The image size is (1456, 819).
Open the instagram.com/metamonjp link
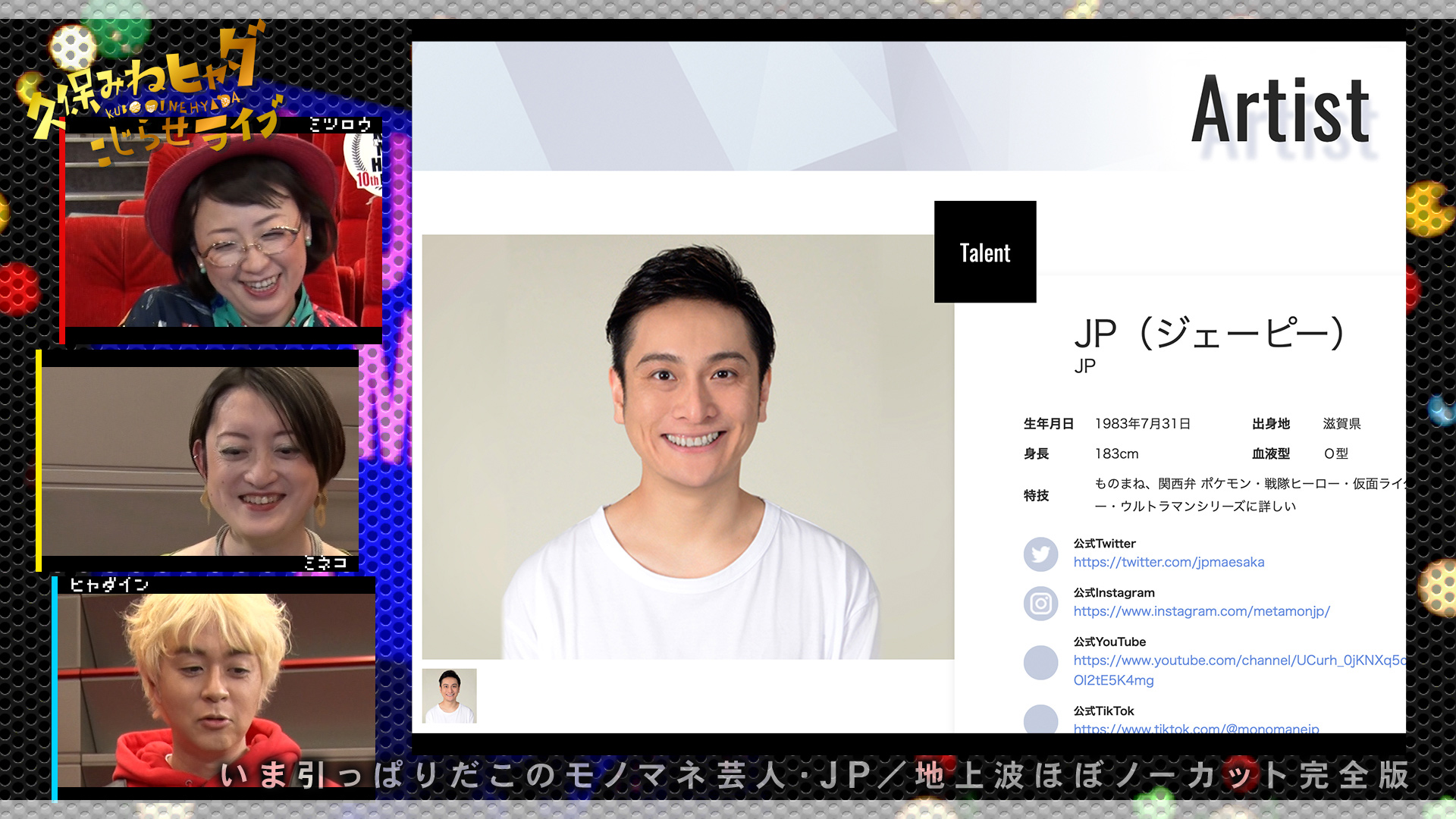(x=1200, y=611)
